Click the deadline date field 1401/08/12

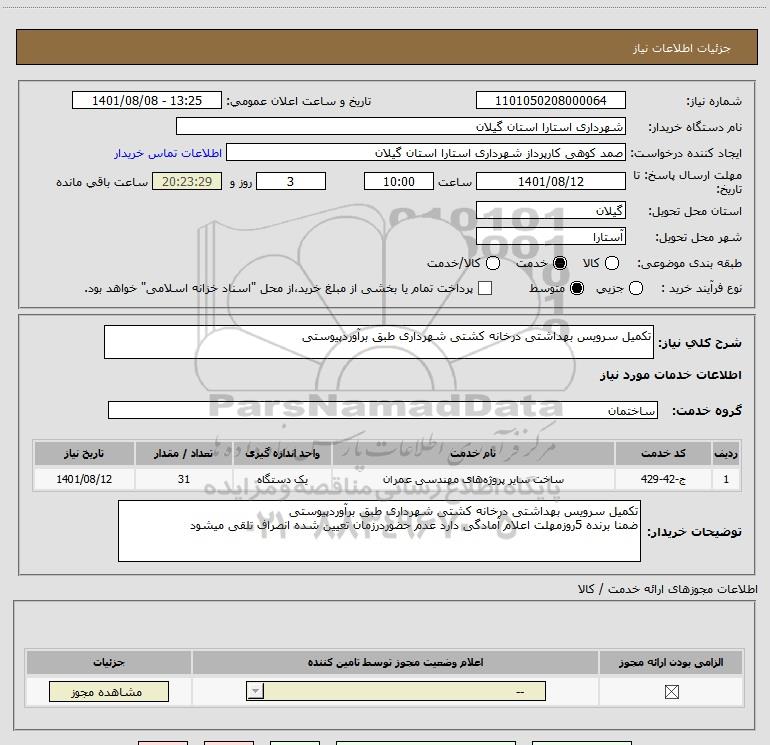tap(550, 181)
